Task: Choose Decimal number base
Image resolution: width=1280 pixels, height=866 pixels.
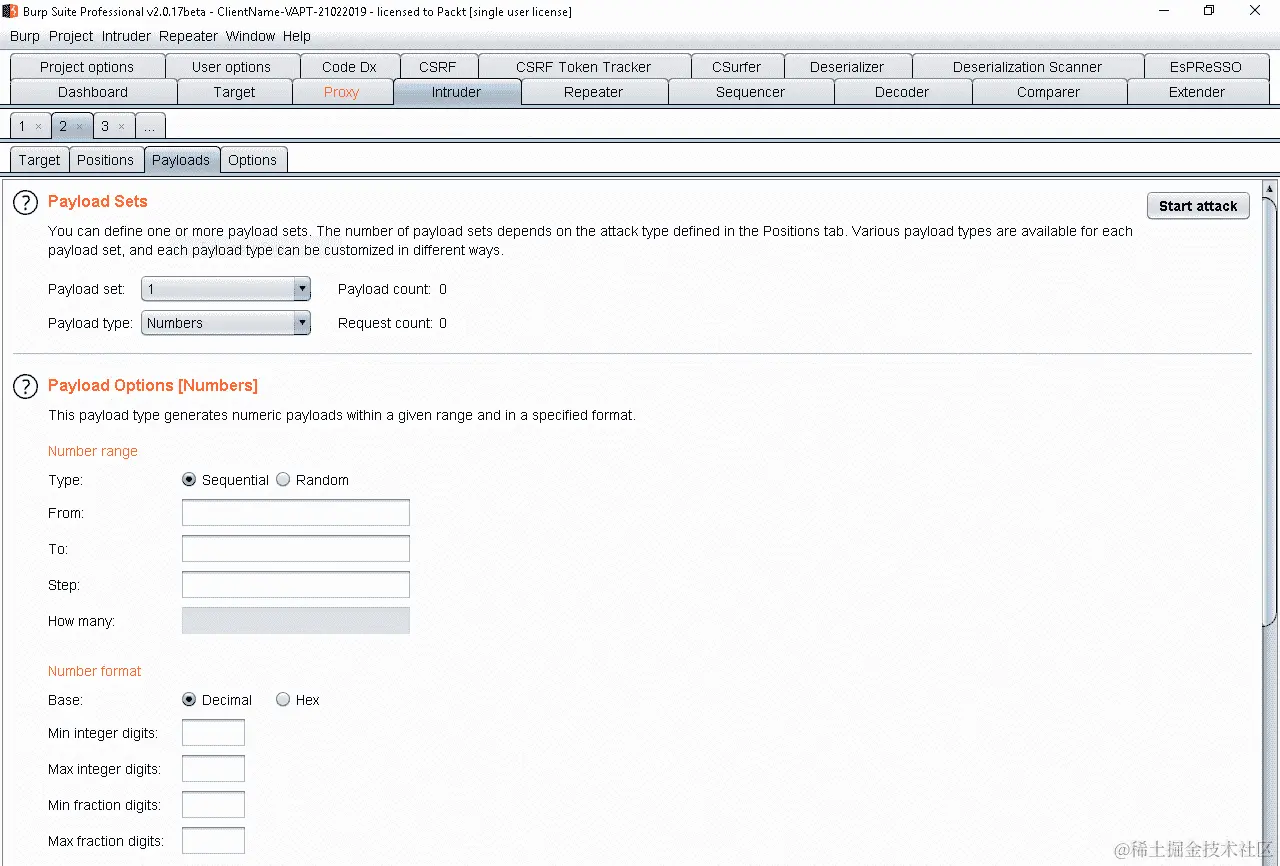Action: point(189,700)
